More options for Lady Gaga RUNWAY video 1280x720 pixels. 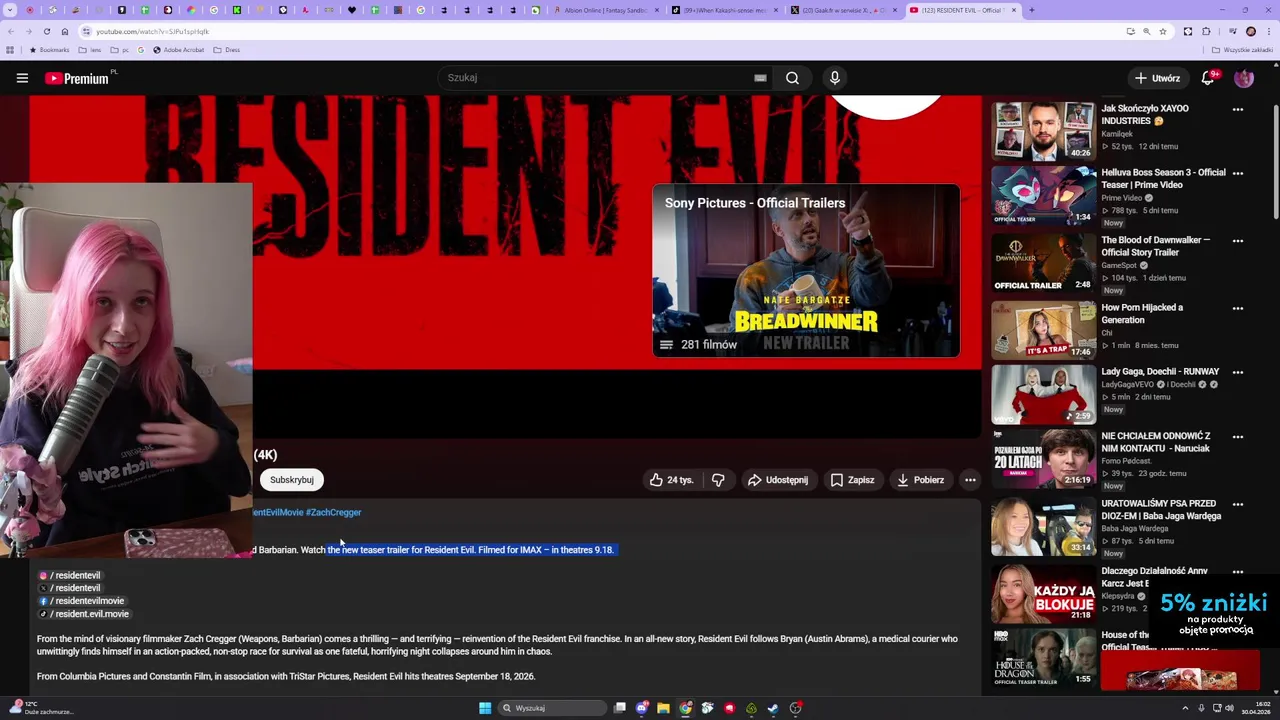coord(1238,372)
